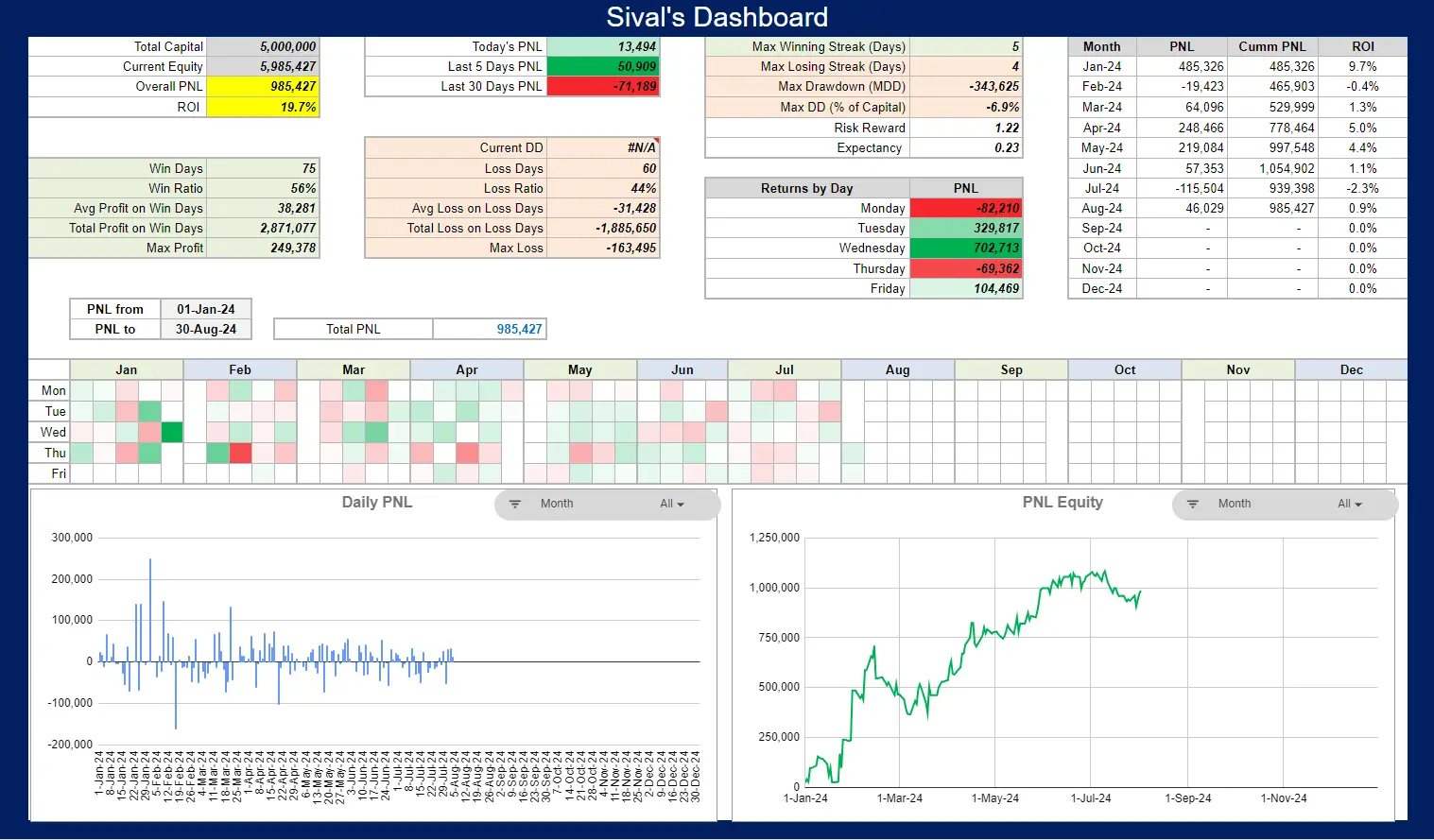Image resolution: width=1434 pixels, height=840 pixels.
Task: Click the Total PNL value 985,427
Action: [x=490, y=329]
